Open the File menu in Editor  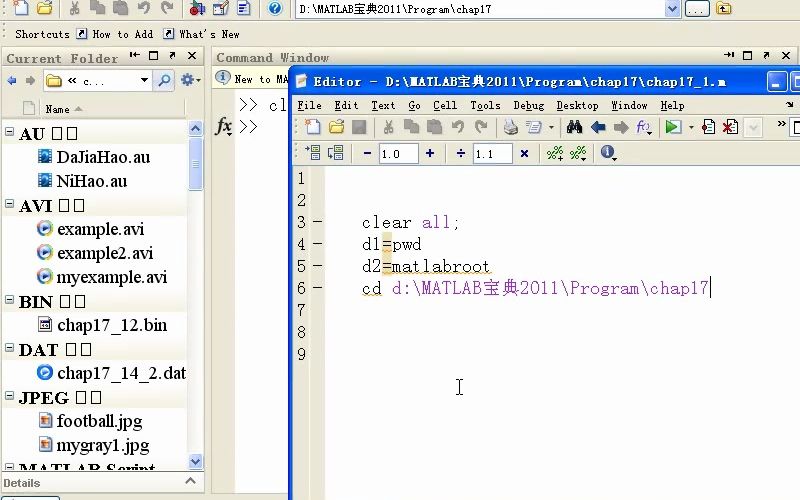309,105
